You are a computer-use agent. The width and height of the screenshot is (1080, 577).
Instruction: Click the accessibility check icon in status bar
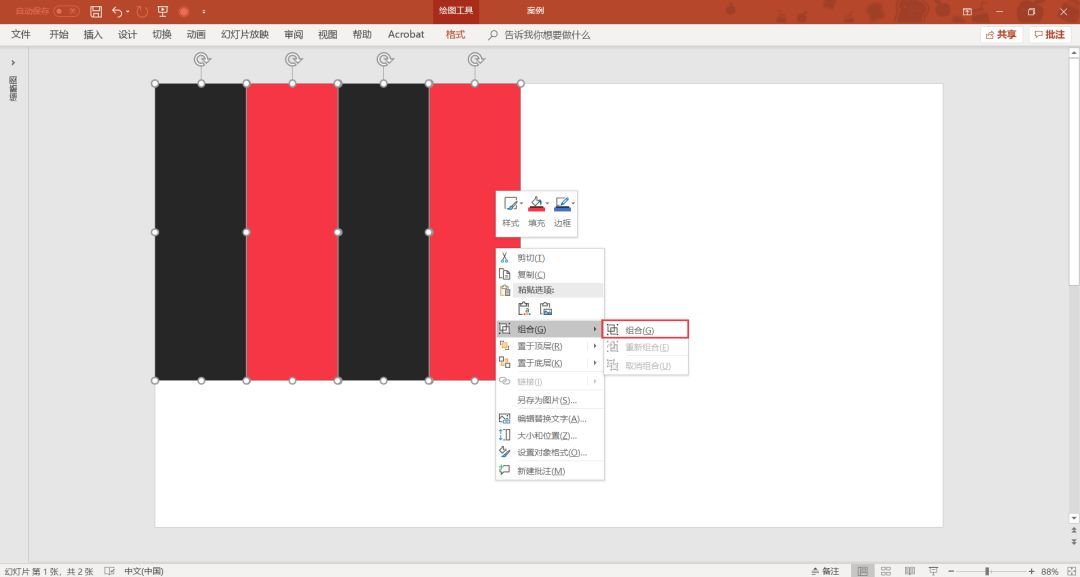click(110, 571)
